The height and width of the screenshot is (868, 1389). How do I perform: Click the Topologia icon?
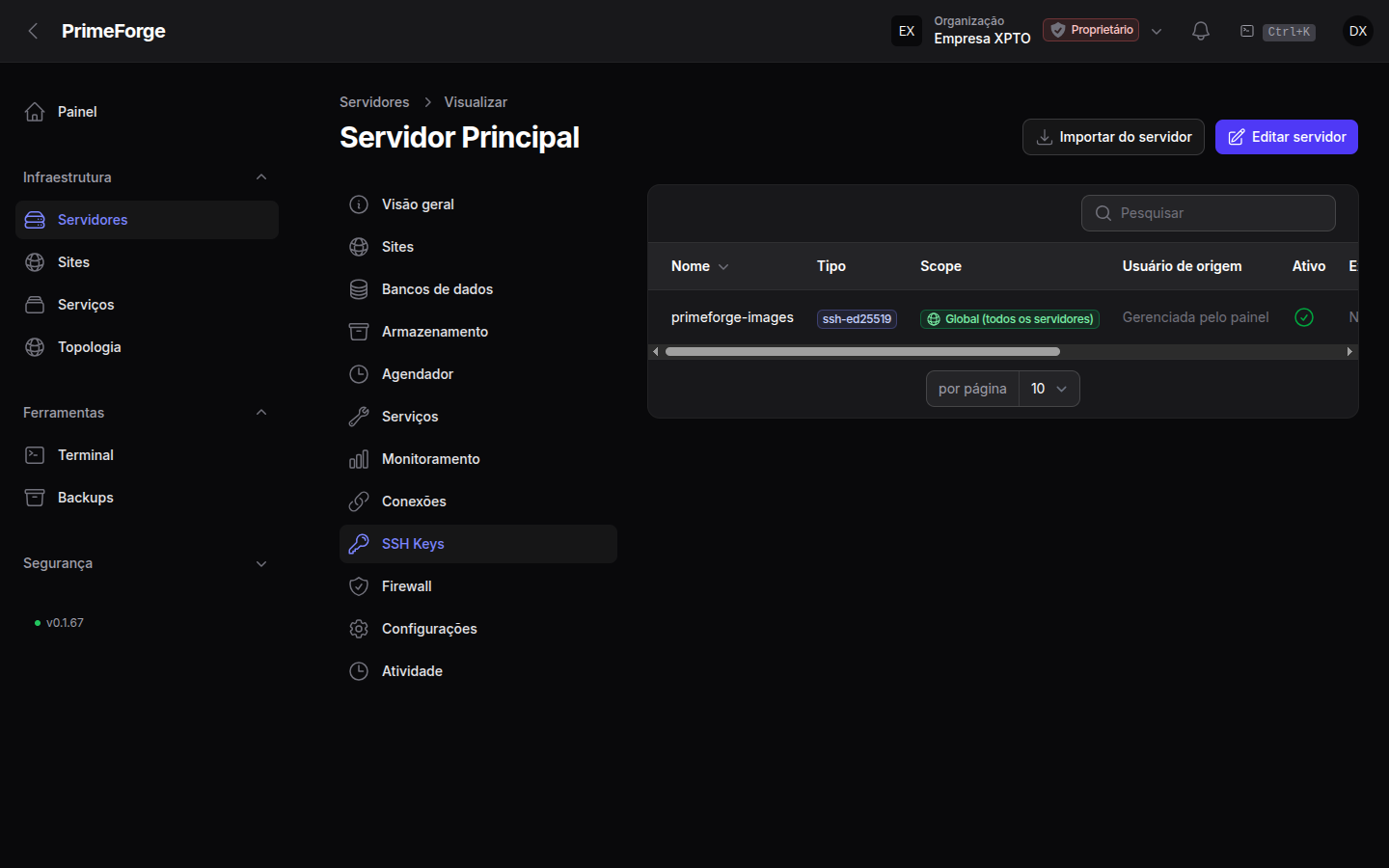point(35,347)
